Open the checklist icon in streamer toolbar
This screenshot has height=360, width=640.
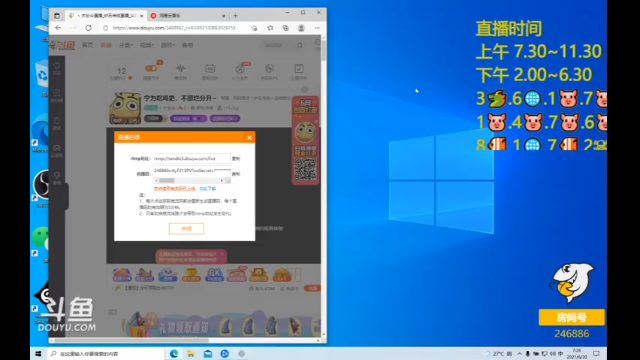point(299,69)
